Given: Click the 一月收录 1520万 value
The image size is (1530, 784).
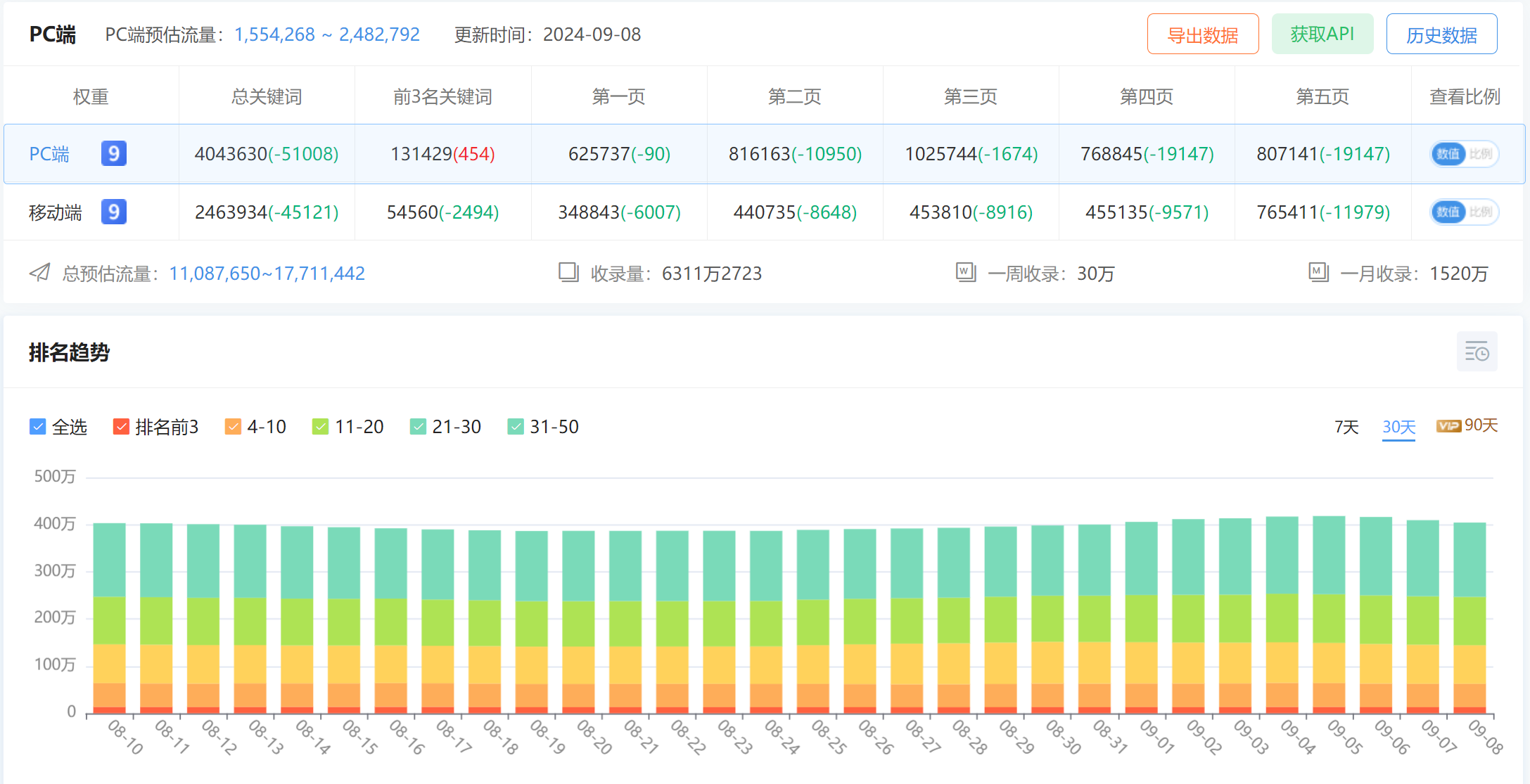Looking at the screenshot, I should click(x=1459, y=274).
